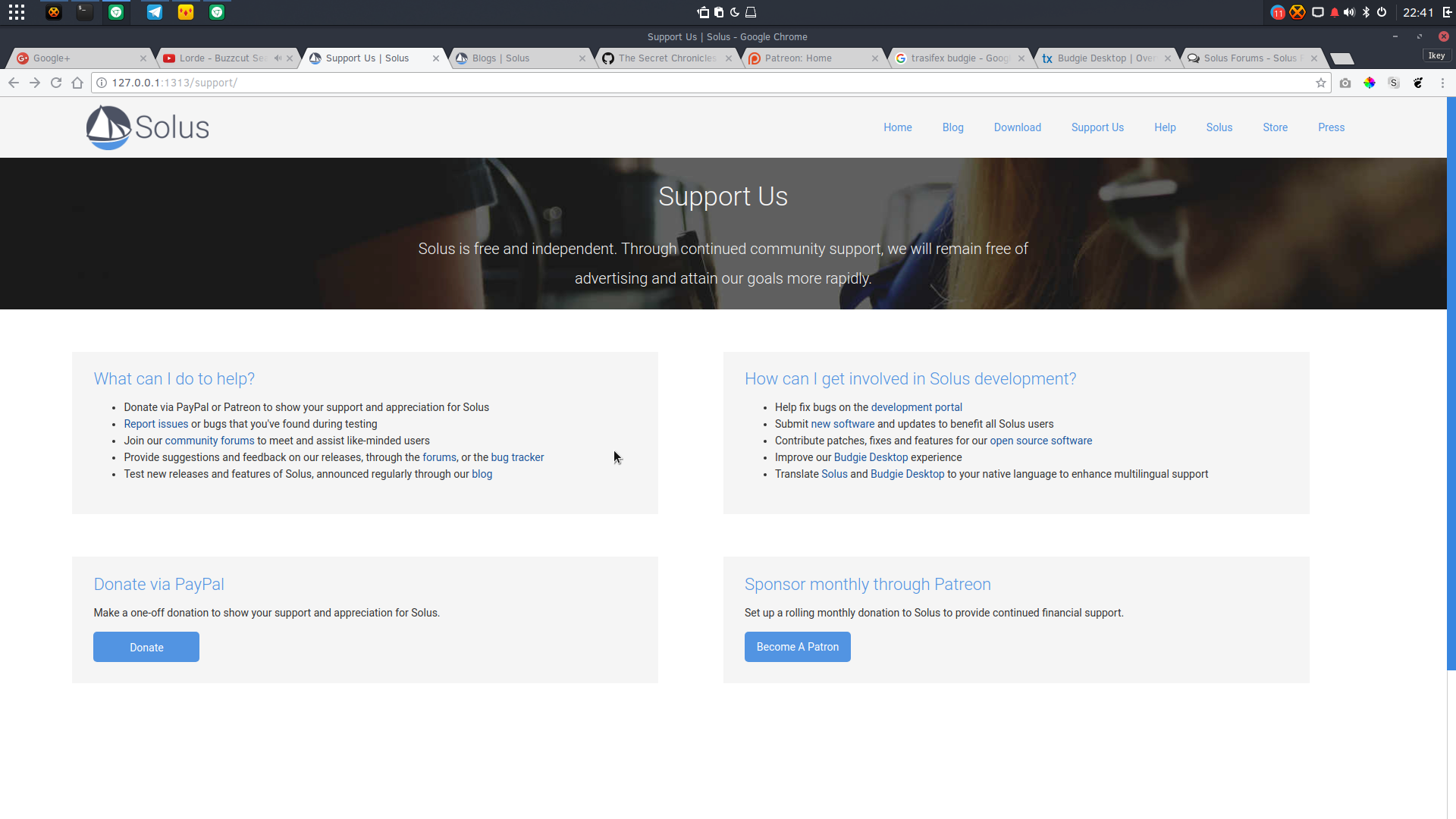Close the Google+ tab

[143, 58]
